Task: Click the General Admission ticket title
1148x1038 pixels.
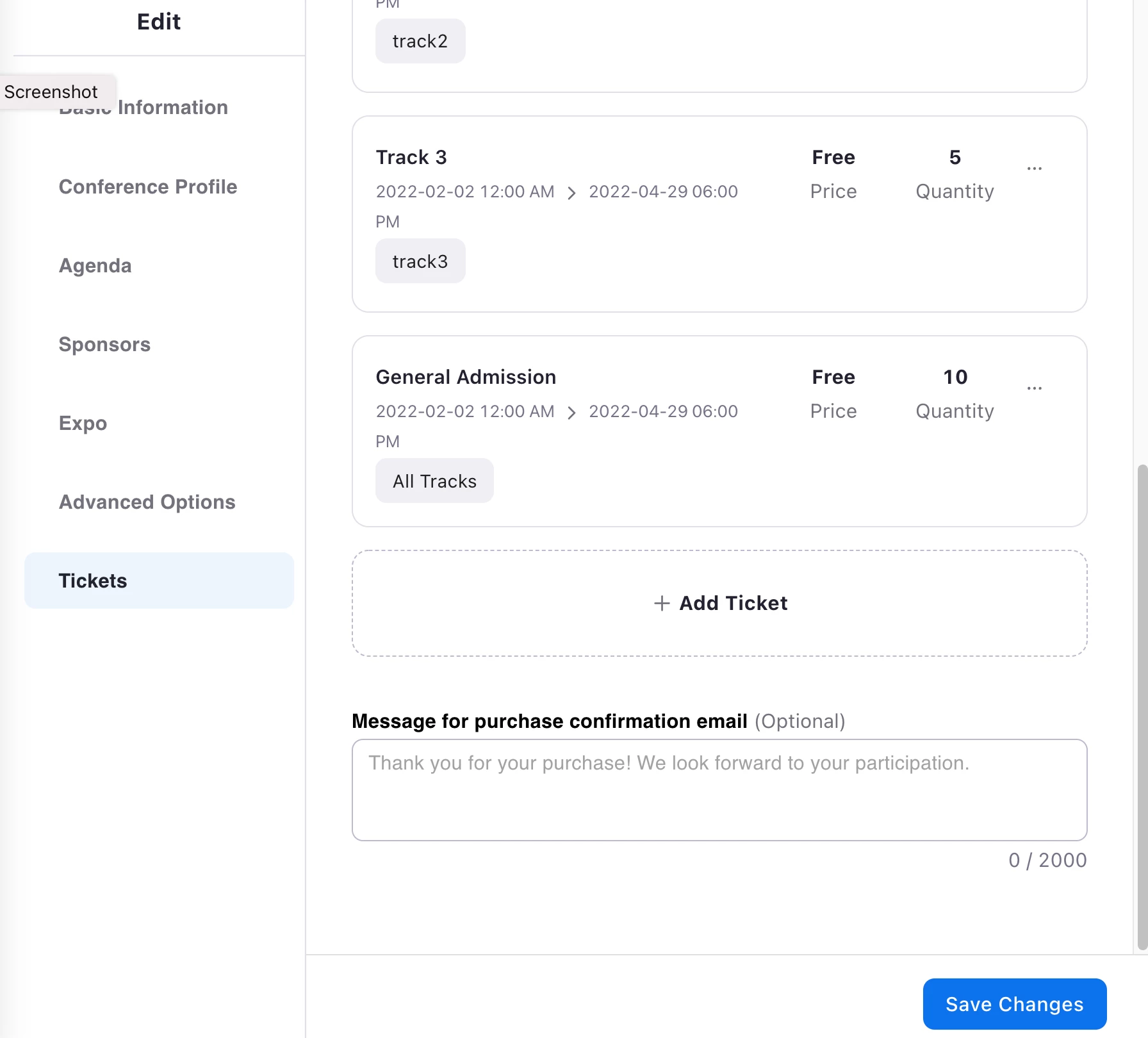Action: pyautogui.click(x=466, y=377)
